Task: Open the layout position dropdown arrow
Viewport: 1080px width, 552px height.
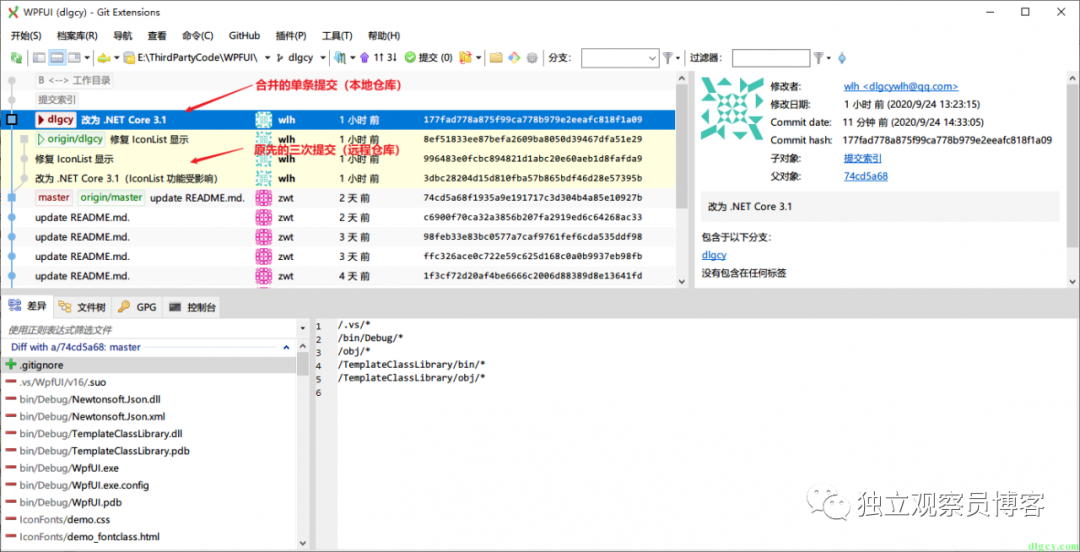Action: tap(87, 58)
